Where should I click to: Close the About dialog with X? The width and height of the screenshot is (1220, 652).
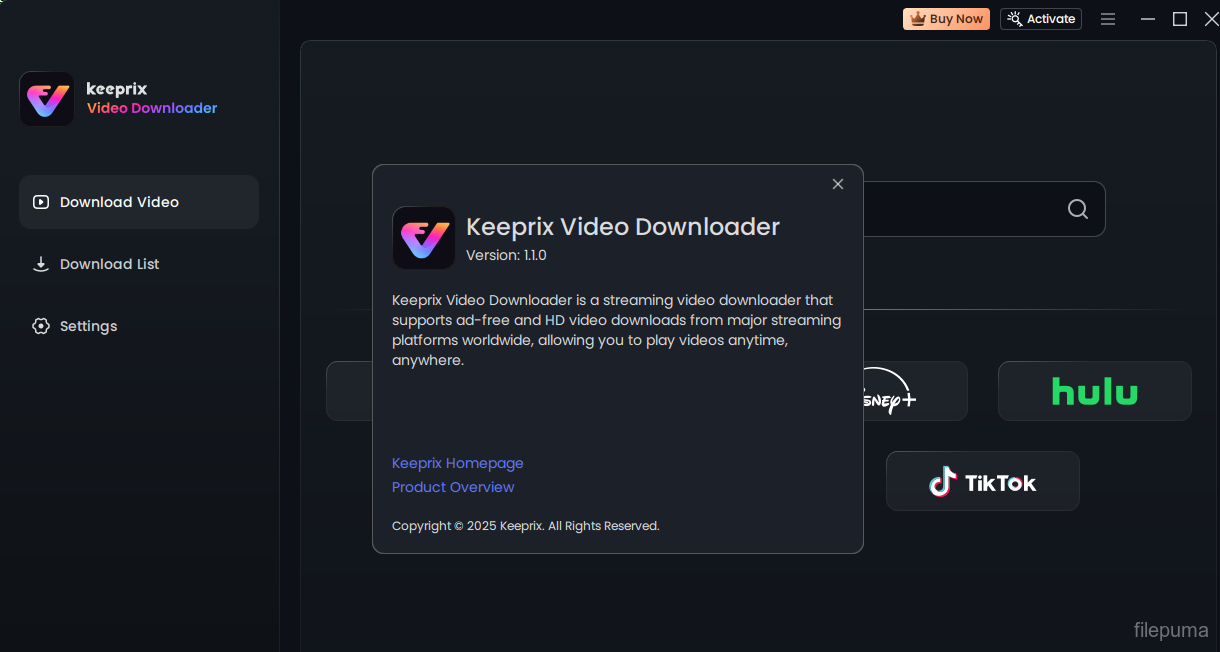click(x=838, y=184)
